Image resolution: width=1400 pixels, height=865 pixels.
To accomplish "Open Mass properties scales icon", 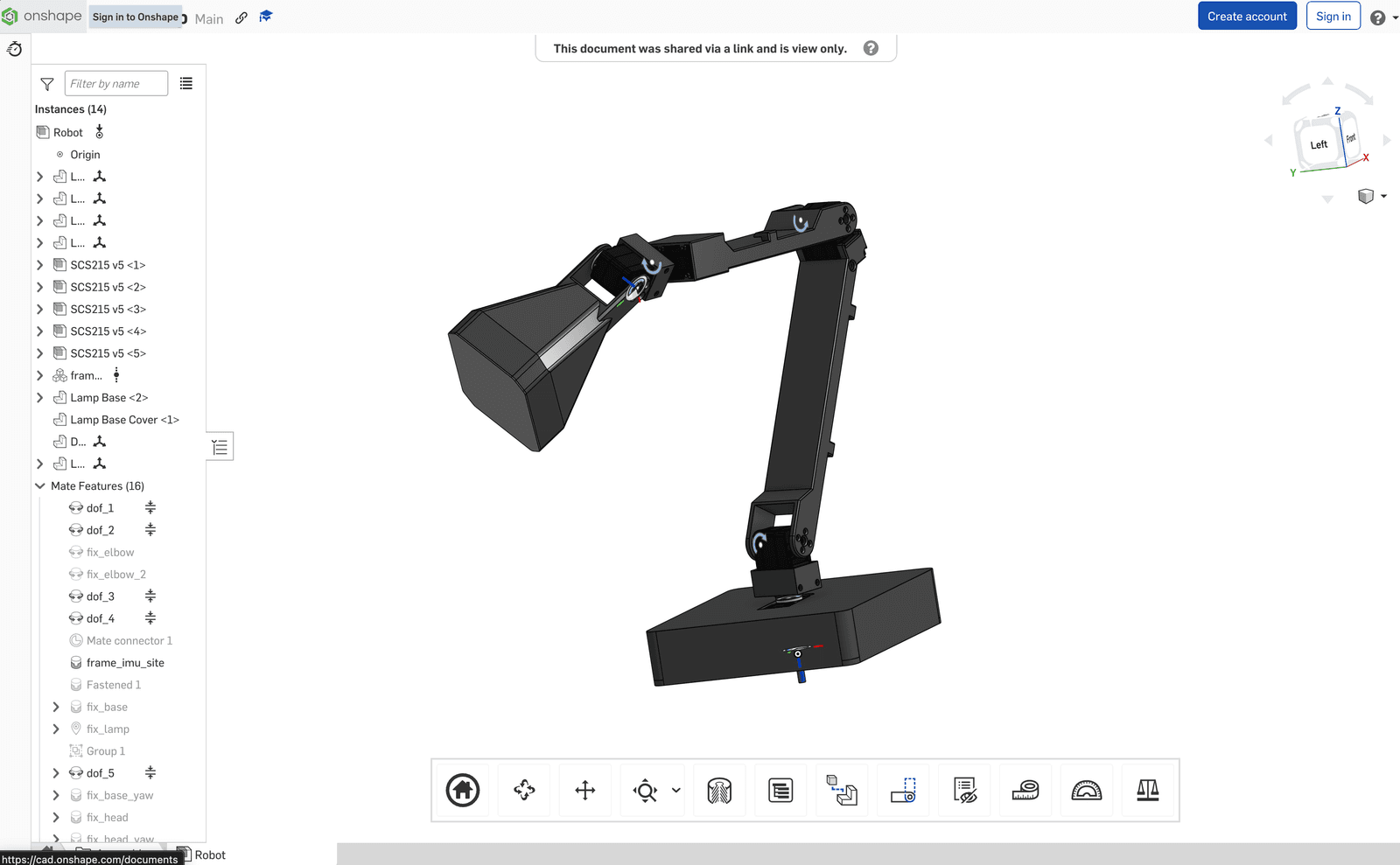I will 1148,791.
